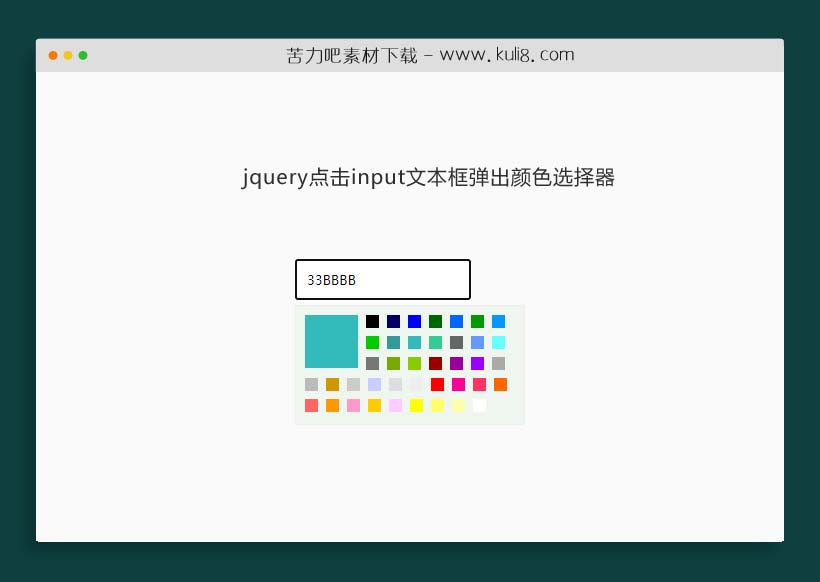Select the white swatch in the bottom row
Image resolution: width=820 pixels, height=582 pixels.
click(x=478, y=405)
